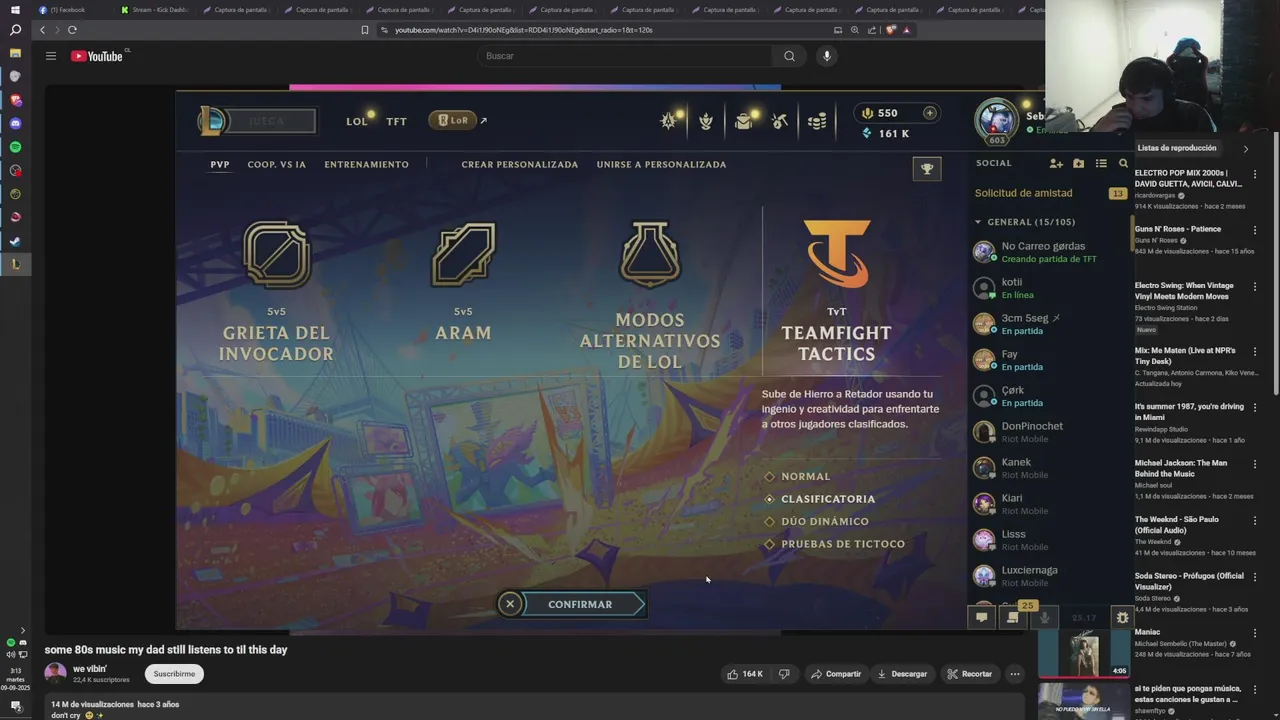Open Crear Personalizada tab
This screenshot has width=1280, height=720.
(x=520, y=165)
